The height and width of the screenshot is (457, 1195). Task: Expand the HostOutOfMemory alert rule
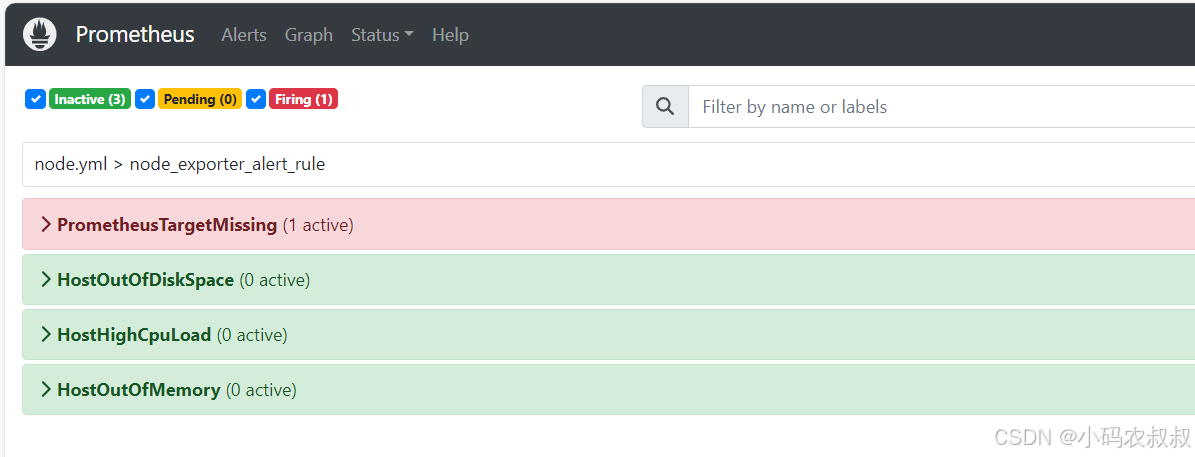tap(609, 389)
